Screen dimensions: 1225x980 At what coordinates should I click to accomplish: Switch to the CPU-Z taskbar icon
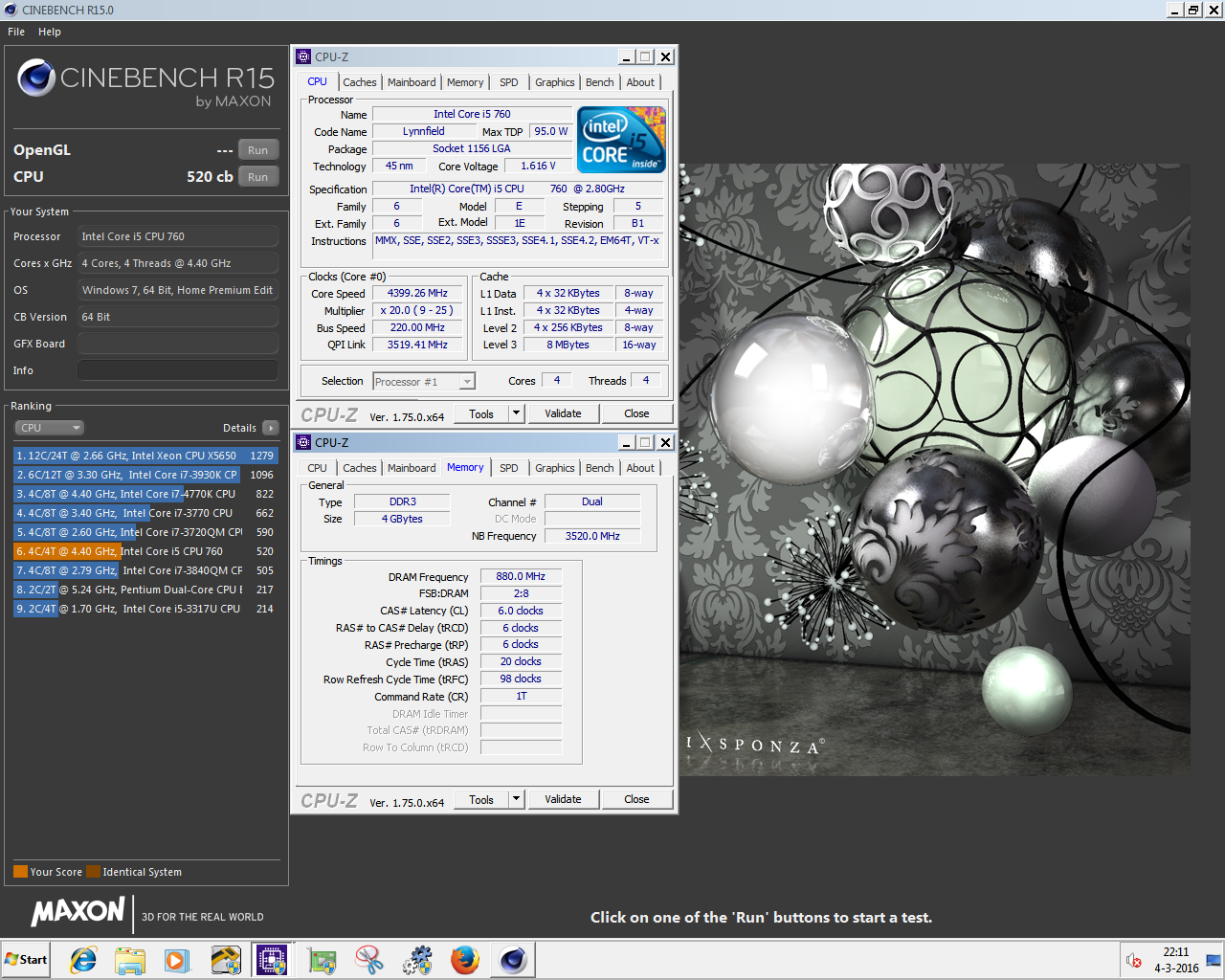(x=272, y=960)
